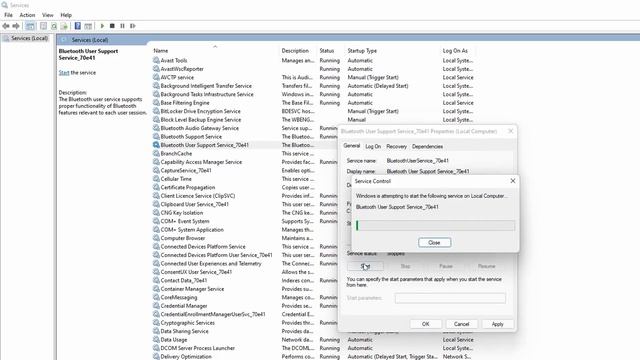Select Client Licence Service (ClipSVC) name
Viewport: 640px width, 360px height.
click(x=198, y=196)
